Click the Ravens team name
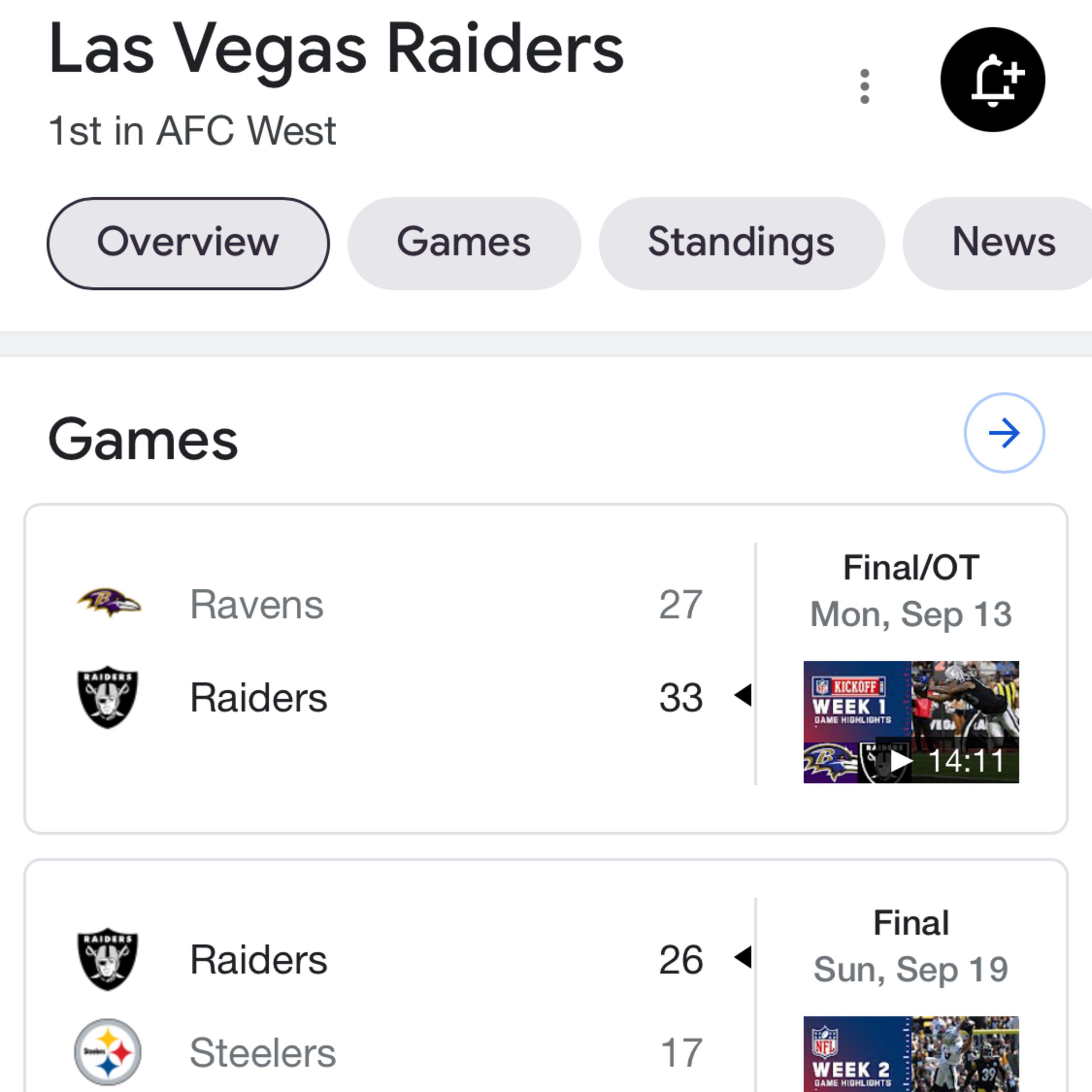The height and width of the screenshot is (1092, 1092). point(257,604)
